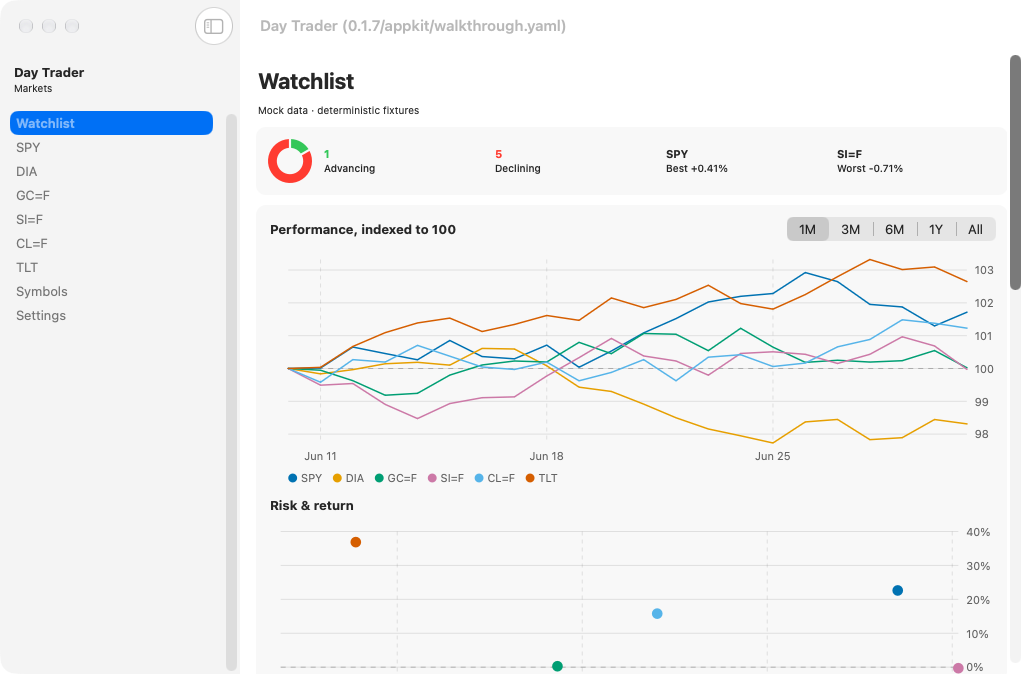Image resolution: width=1024 pixels, height=674 pixels.
Task: Click the dark blue scatter point
Action: (897, 590)
